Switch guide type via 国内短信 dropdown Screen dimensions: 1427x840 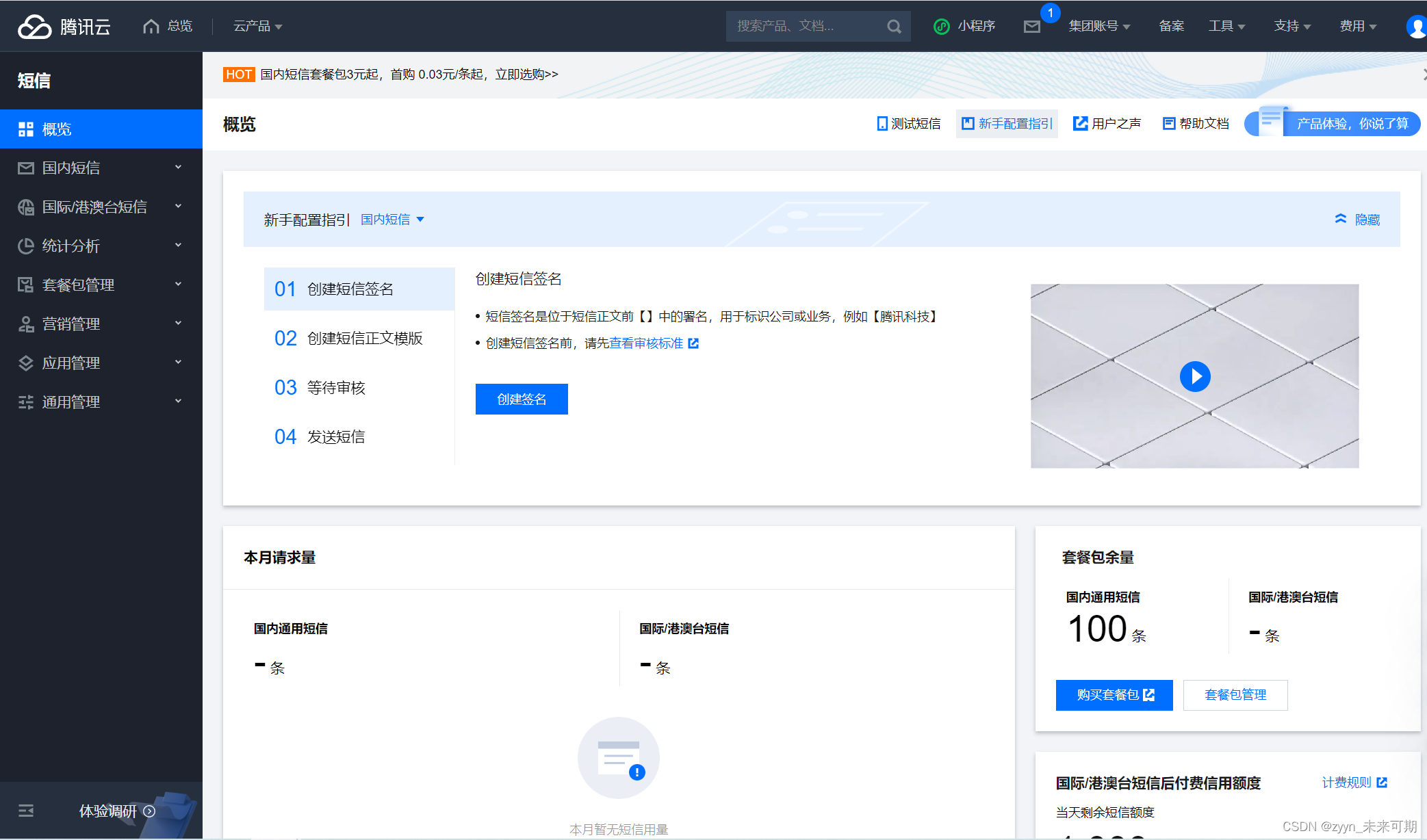click(392, 219)
